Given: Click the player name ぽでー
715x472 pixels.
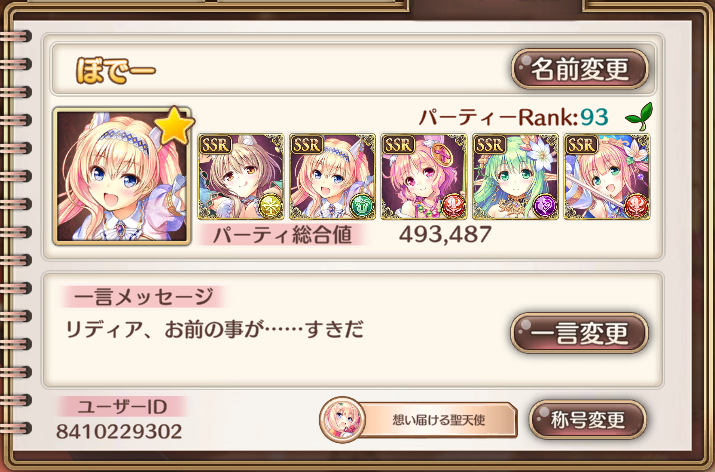Looking at the screenshot, I should point(116,70).
